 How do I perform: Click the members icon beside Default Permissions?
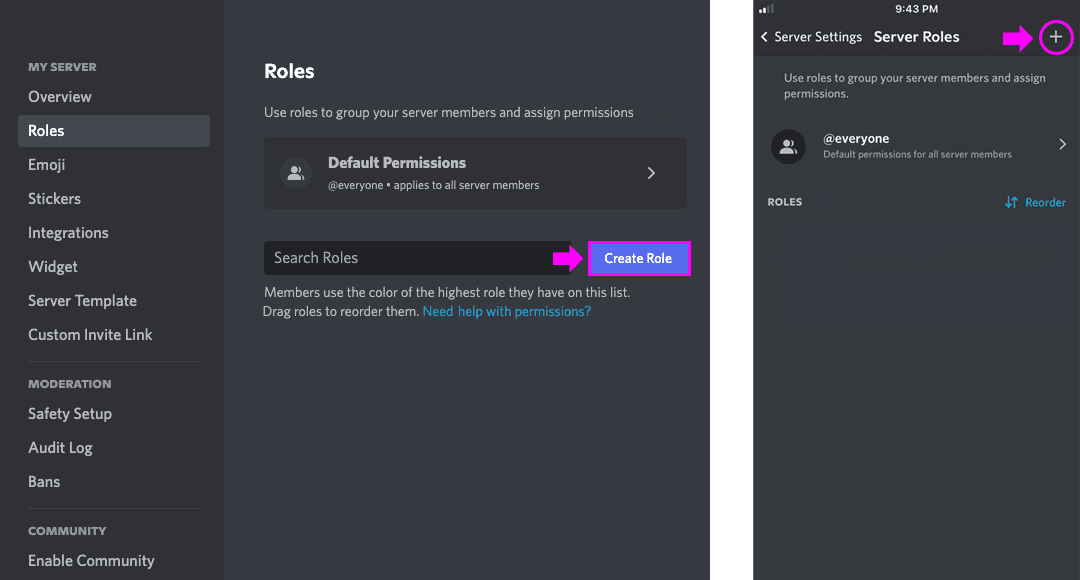coord(295,173)
